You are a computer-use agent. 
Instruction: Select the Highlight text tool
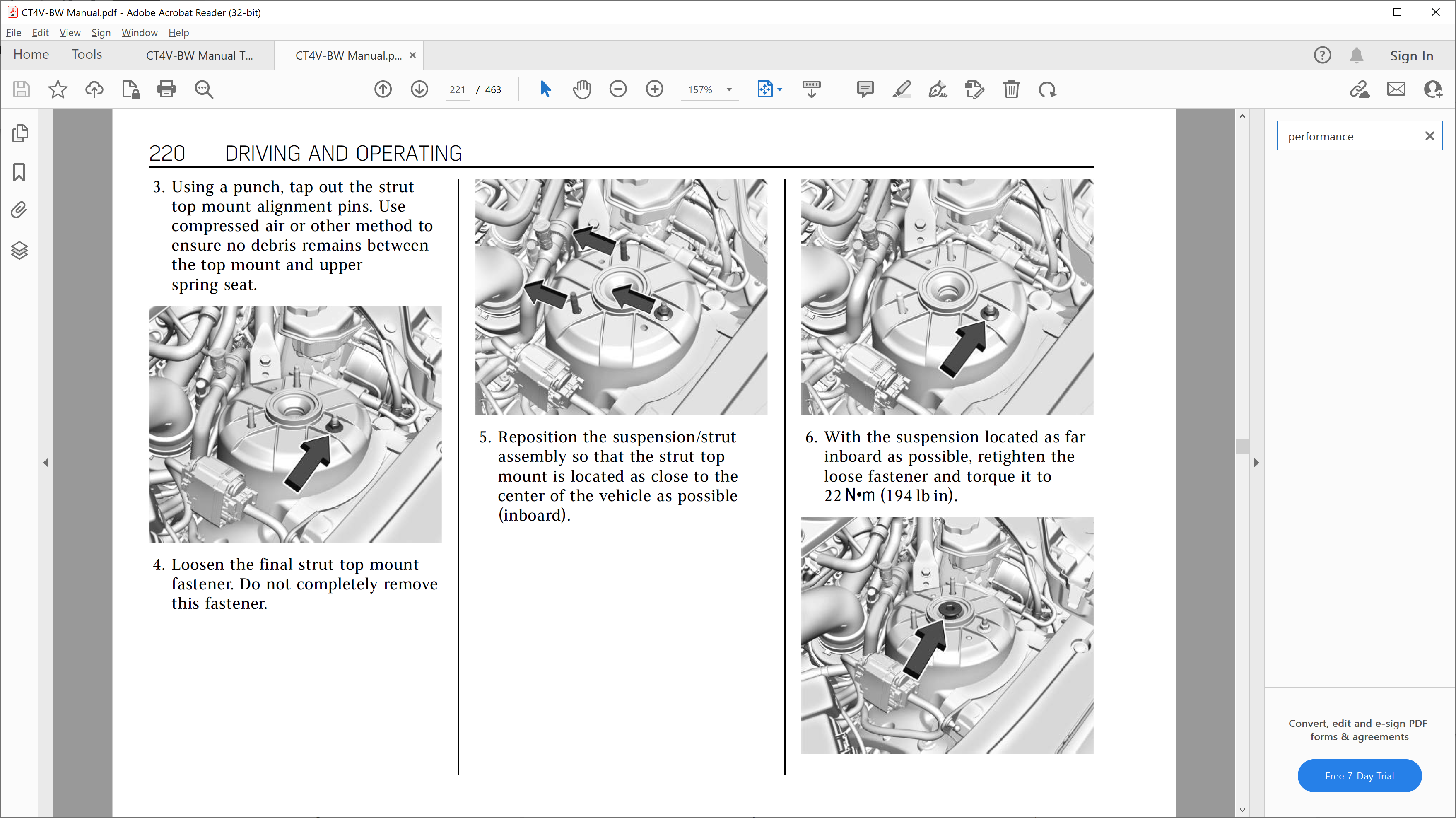[x=902, y=89]
